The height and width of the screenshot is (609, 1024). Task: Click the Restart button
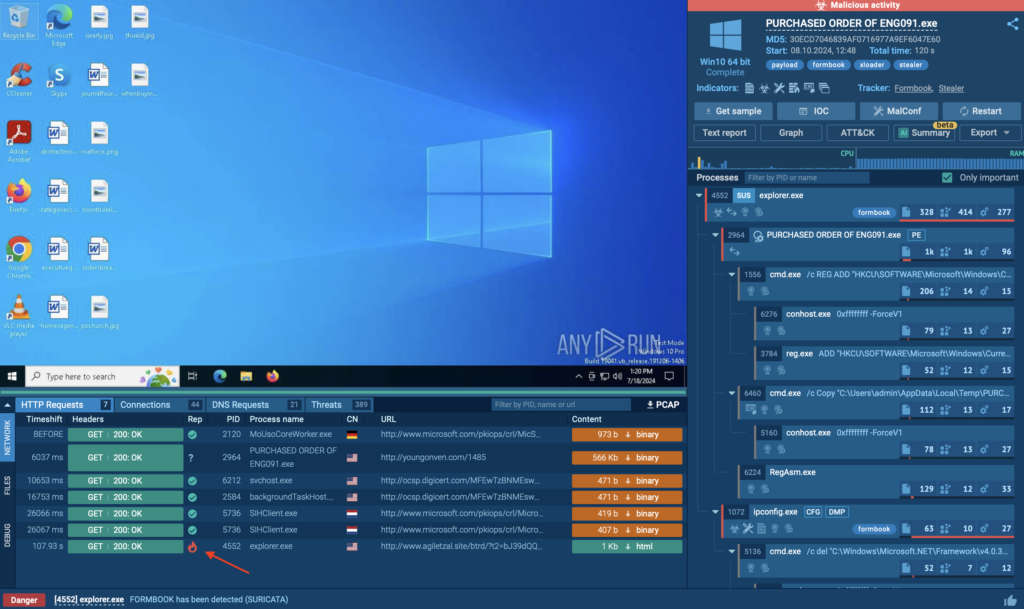981,111
